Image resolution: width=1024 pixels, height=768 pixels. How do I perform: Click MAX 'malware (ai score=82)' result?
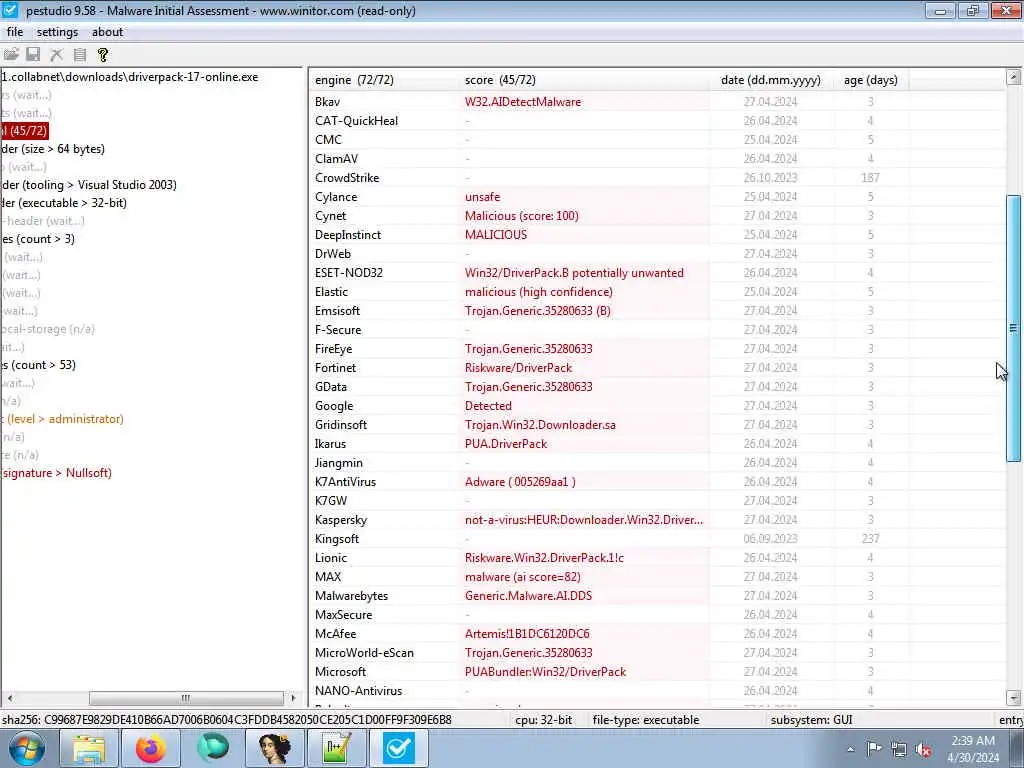(x=522, y=577)
